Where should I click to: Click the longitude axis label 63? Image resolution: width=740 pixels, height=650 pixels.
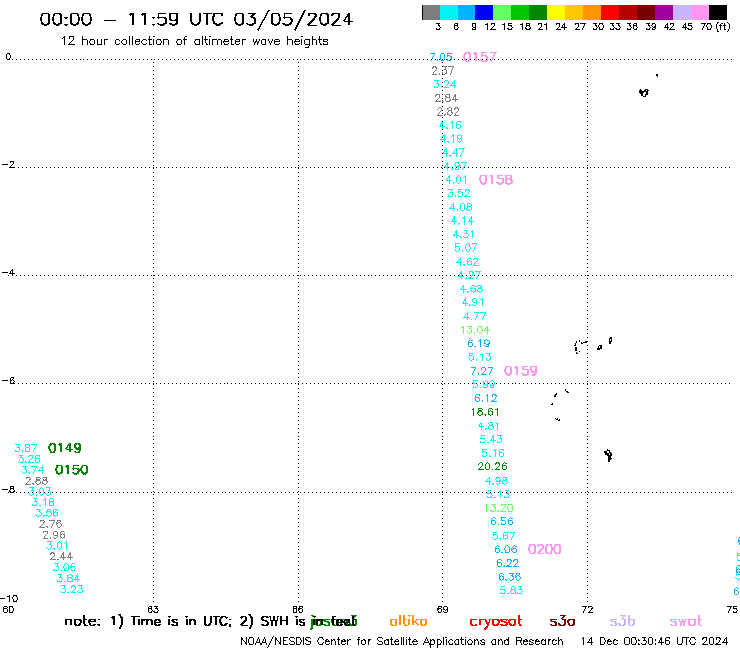click(x=153, y=609)
